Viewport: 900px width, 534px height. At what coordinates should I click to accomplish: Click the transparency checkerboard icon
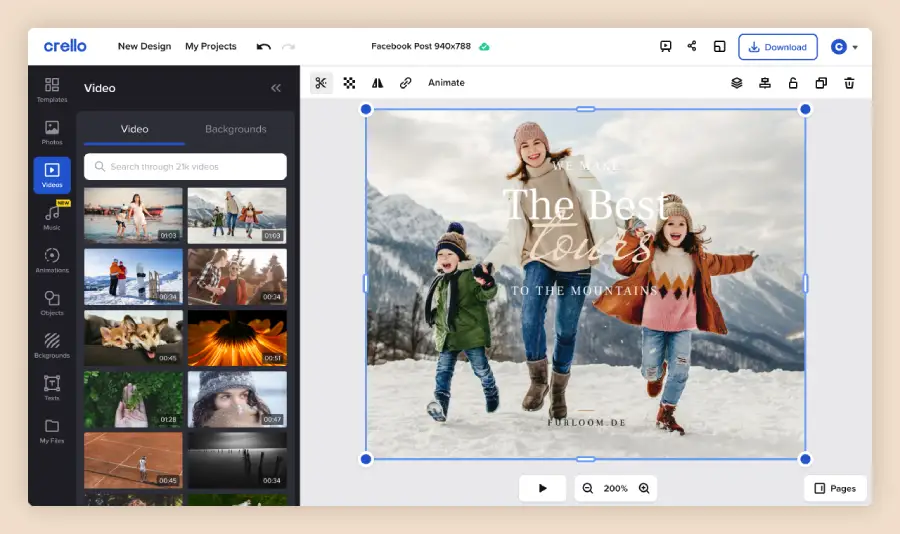(349, 83)
